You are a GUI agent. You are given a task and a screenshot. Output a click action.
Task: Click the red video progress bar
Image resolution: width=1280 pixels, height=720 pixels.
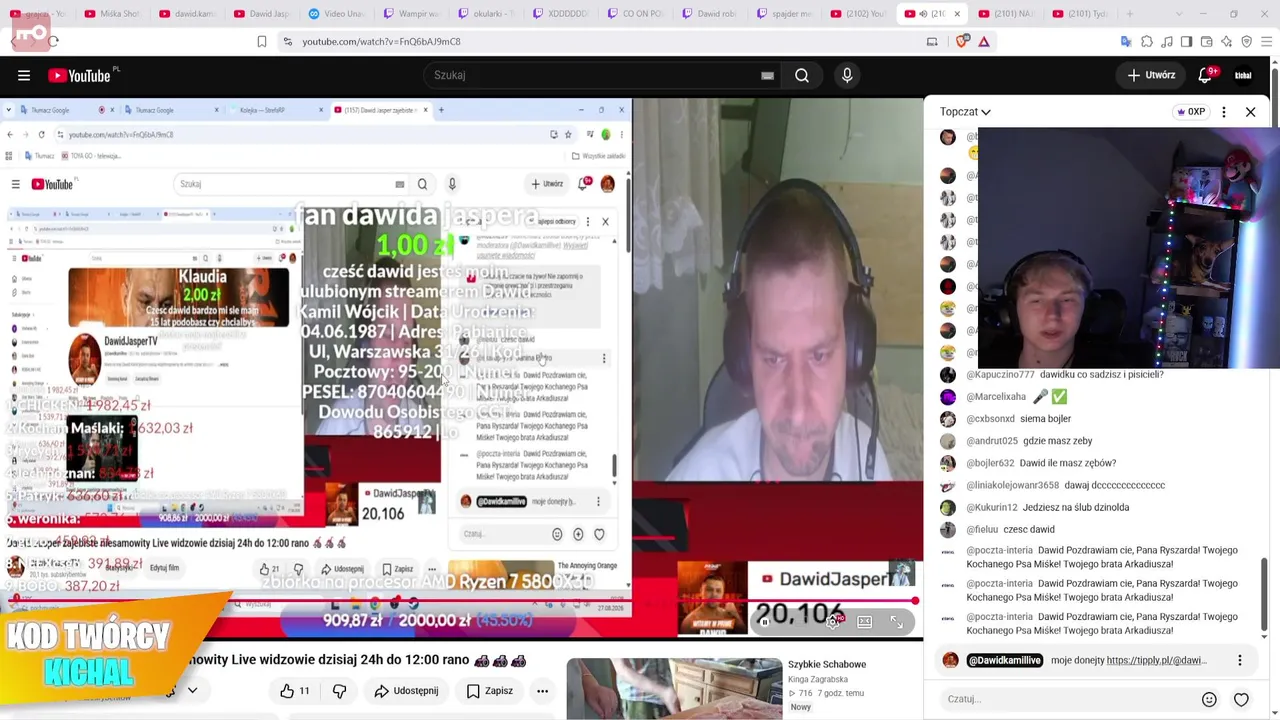460,600
